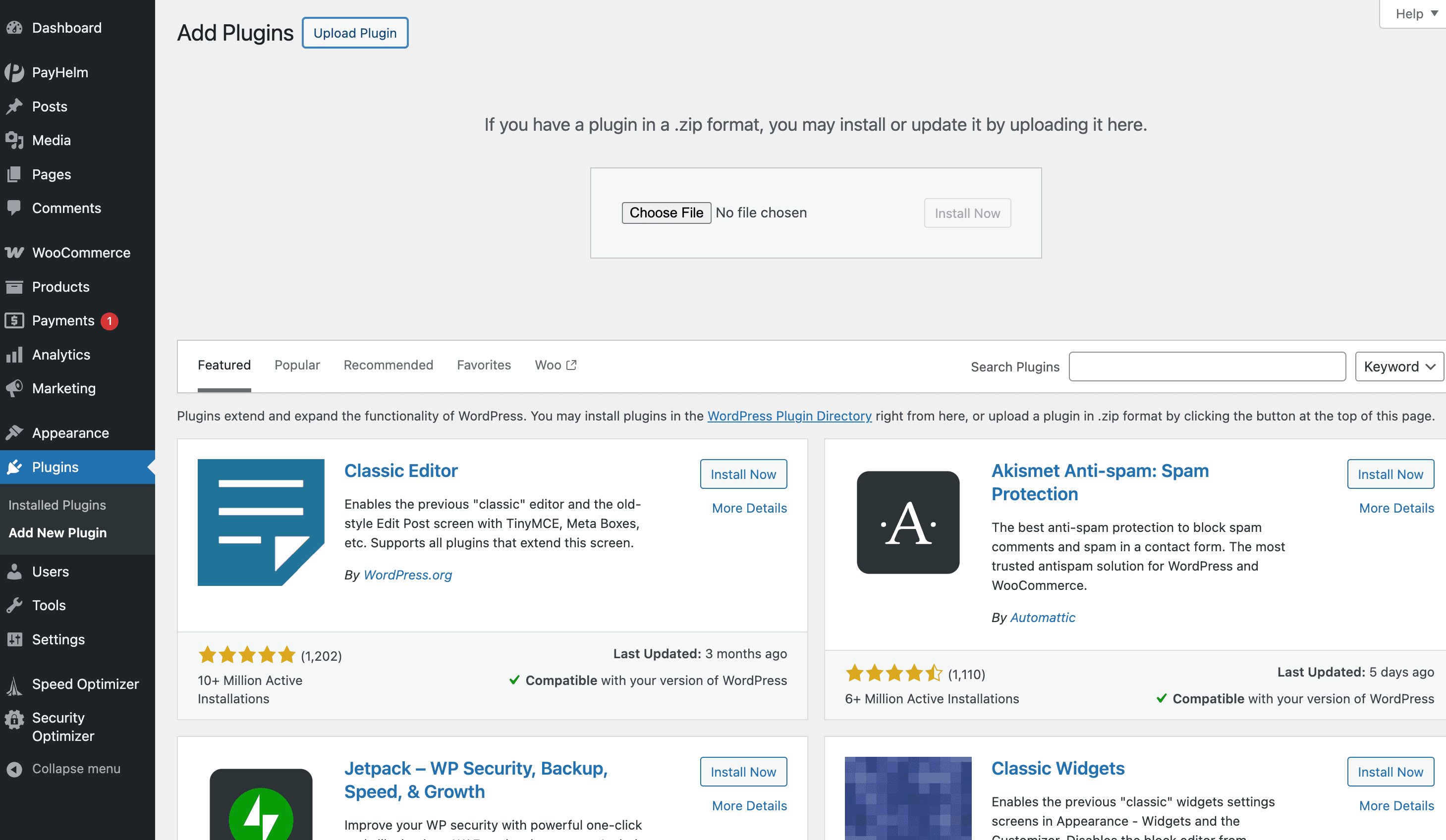Click the PayHelm logo icon
This screenshot has height=840, width=1446.
[14, 72]
